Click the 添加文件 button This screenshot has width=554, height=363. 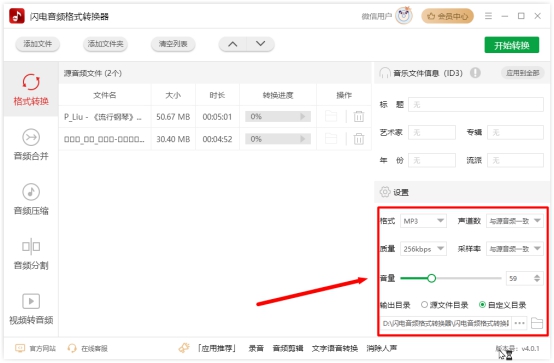(x=37, y=44)
